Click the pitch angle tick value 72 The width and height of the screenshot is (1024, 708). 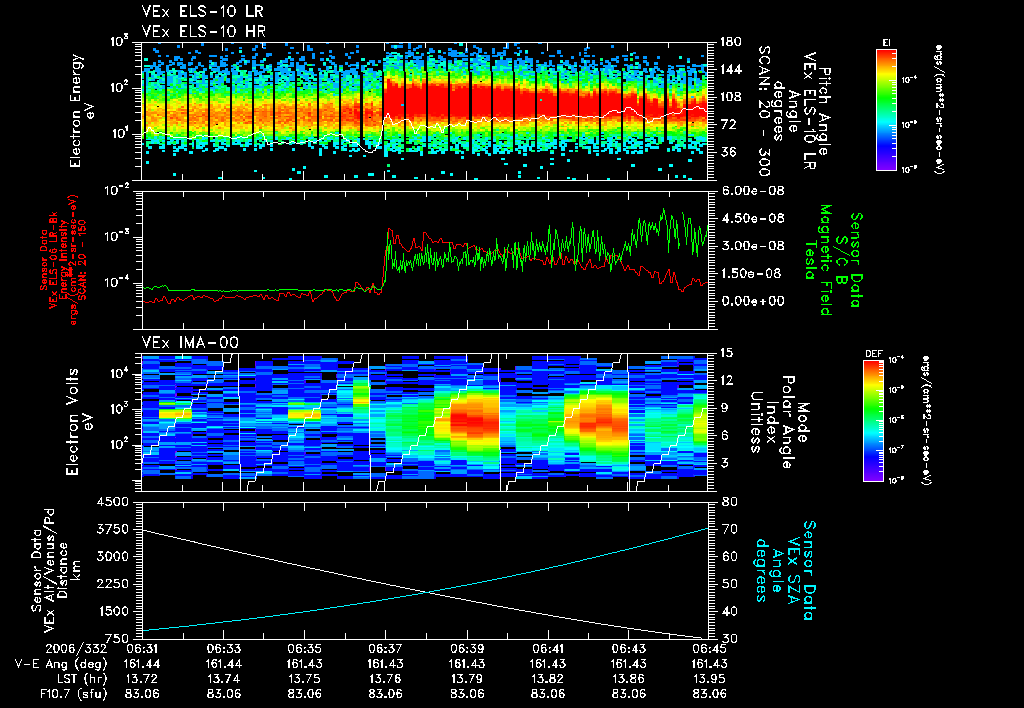728,124
